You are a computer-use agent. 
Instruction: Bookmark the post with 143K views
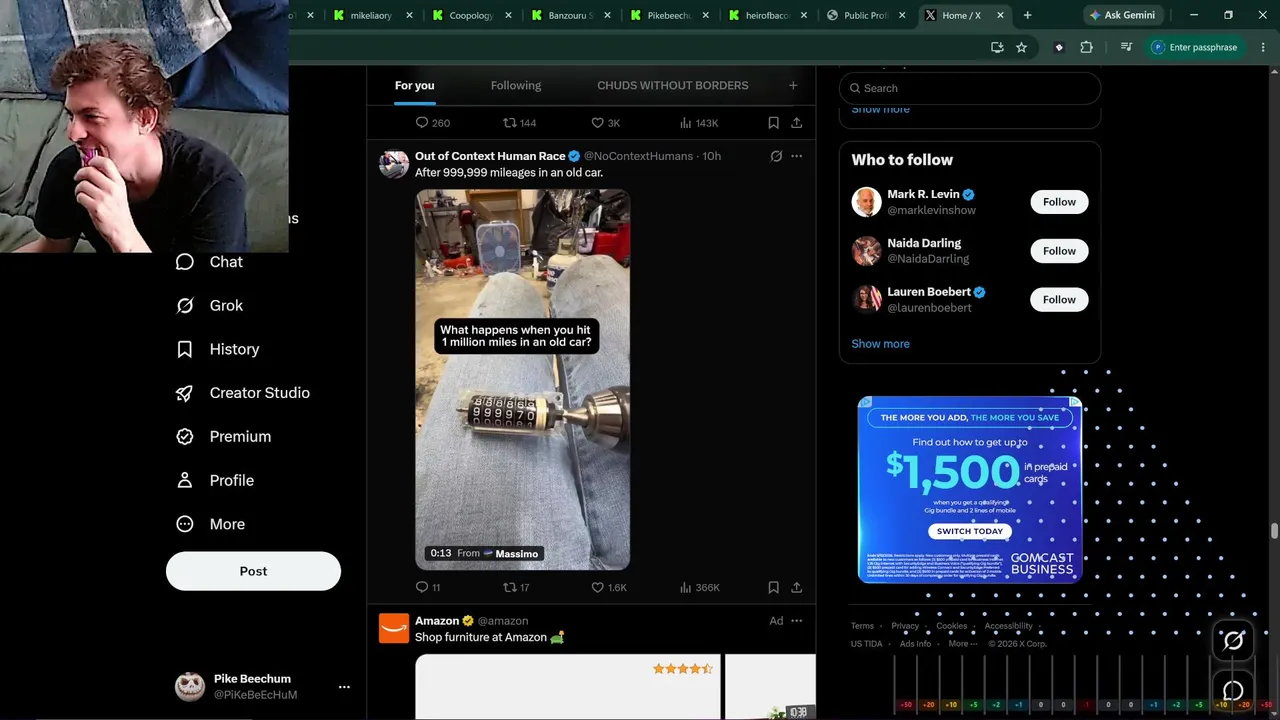click(x=773, y=123)
